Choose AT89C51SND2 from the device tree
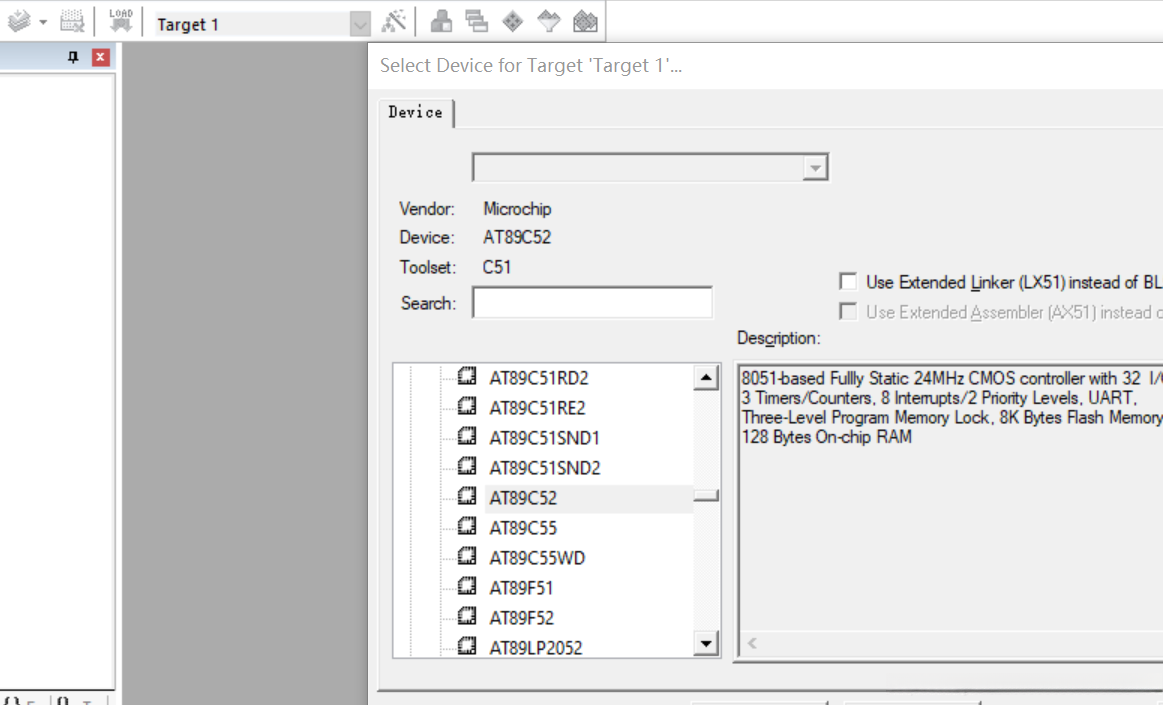Viewport: 1163px width, 705px height. click(544, 468)
